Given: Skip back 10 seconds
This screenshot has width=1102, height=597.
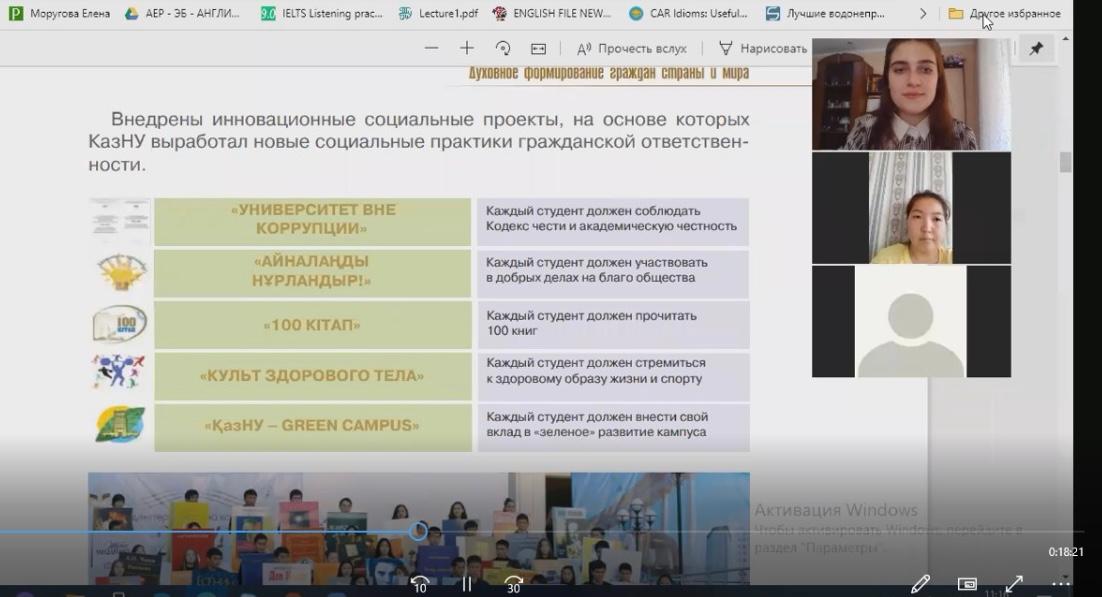Looking at the screenshot, I should tap(420, 584).
